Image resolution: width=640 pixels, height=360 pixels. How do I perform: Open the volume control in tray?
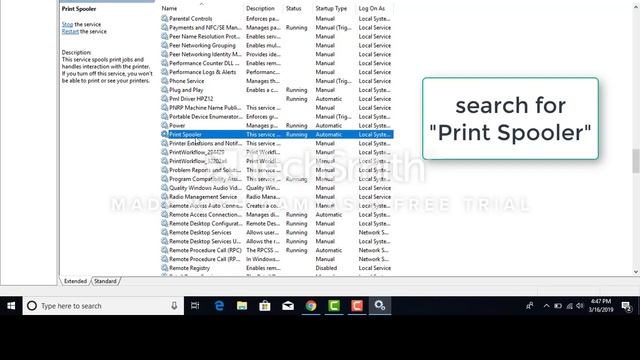pos(580,306)
